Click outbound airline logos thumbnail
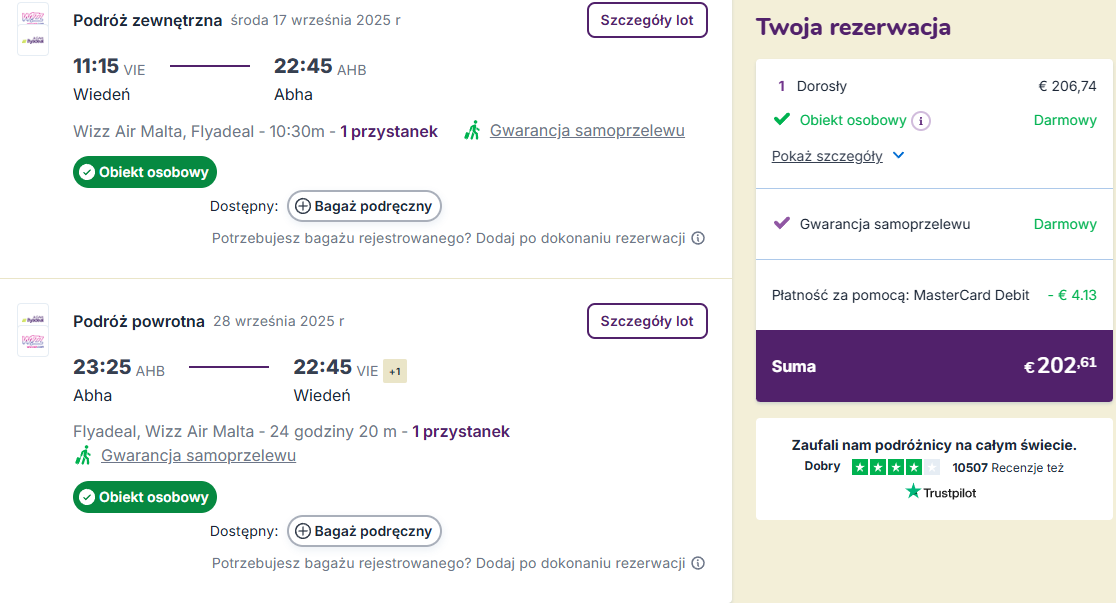The height and width of the screenshot is (603, 1116). pos(33,28)
